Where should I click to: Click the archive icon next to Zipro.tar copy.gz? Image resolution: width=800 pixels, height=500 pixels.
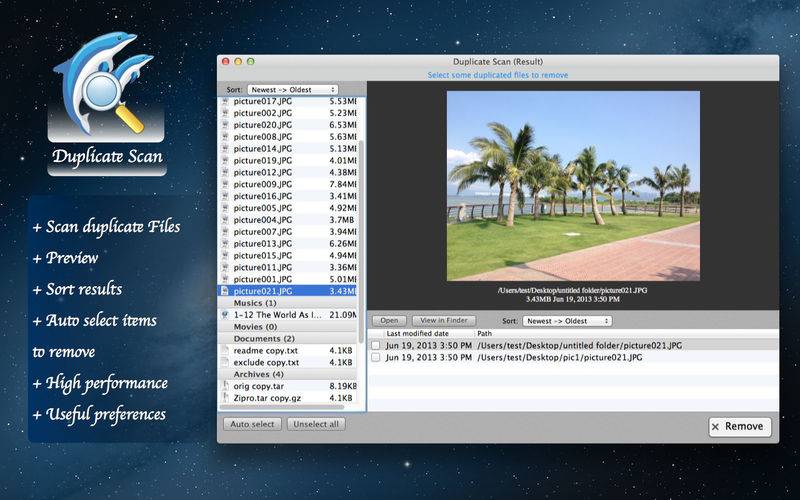click(226, 397)
